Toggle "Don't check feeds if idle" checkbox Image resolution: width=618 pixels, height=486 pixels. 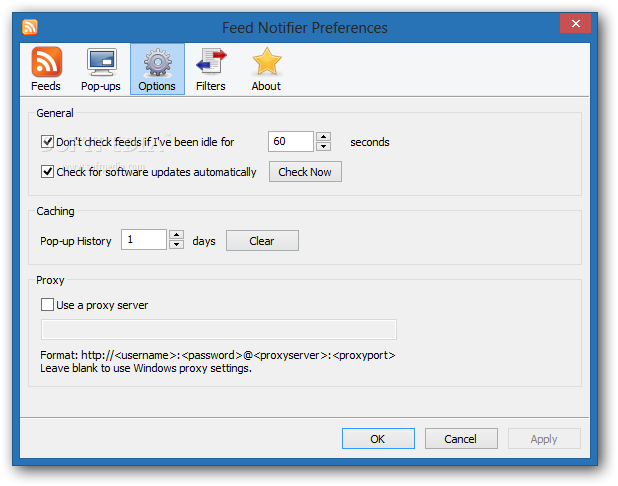point(47,142)
